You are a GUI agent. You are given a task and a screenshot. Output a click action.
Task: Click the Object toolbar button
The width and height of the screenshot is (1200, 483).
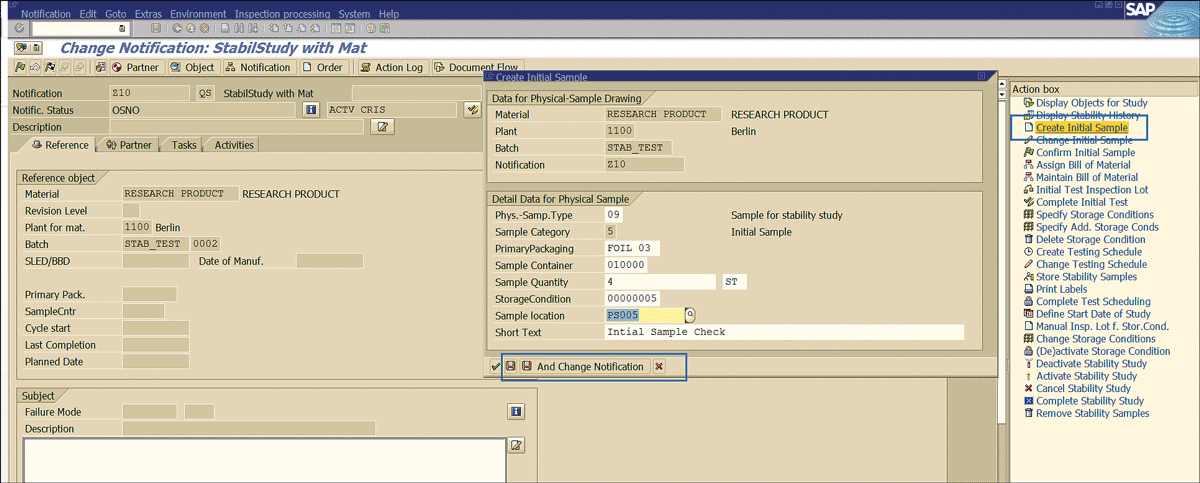pos(192,67)
